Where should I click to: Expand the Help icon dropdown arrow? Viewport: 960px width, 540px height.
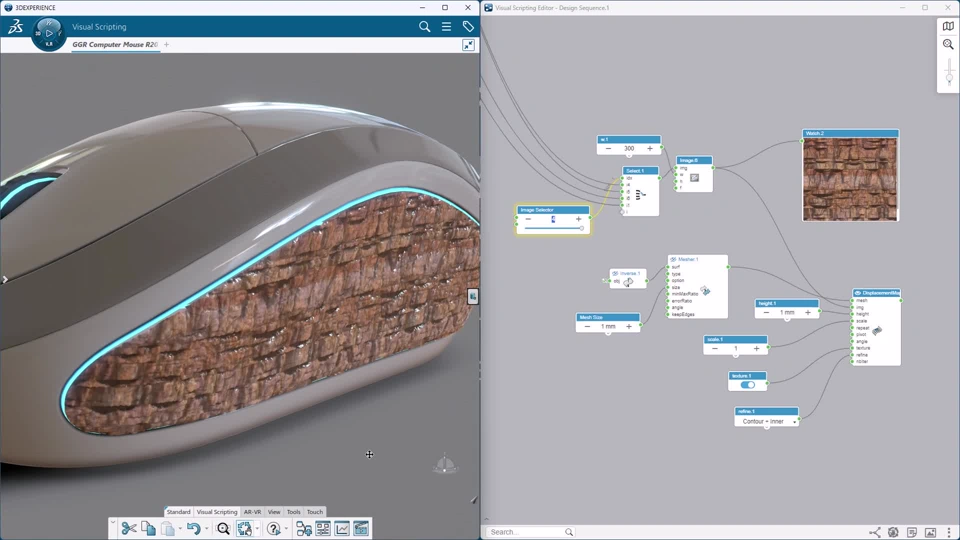click(286, 529)
